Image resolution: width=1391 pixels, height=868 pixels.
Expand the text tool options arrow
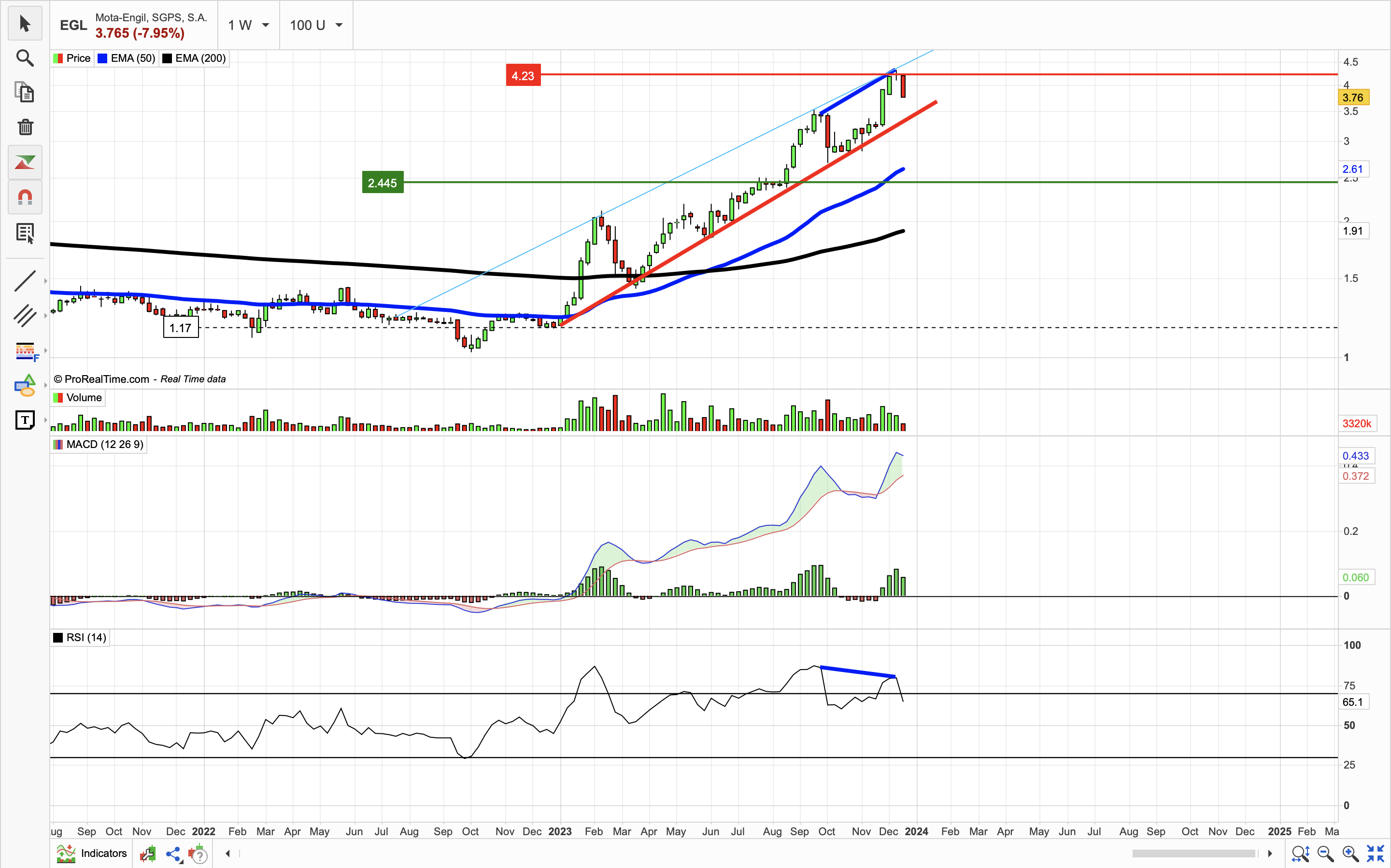45,420
